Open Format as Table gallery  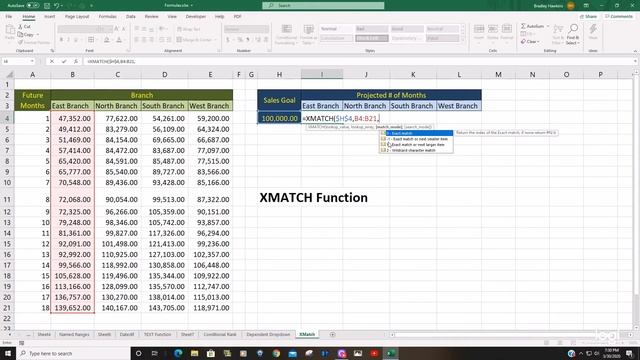(309, 34)
